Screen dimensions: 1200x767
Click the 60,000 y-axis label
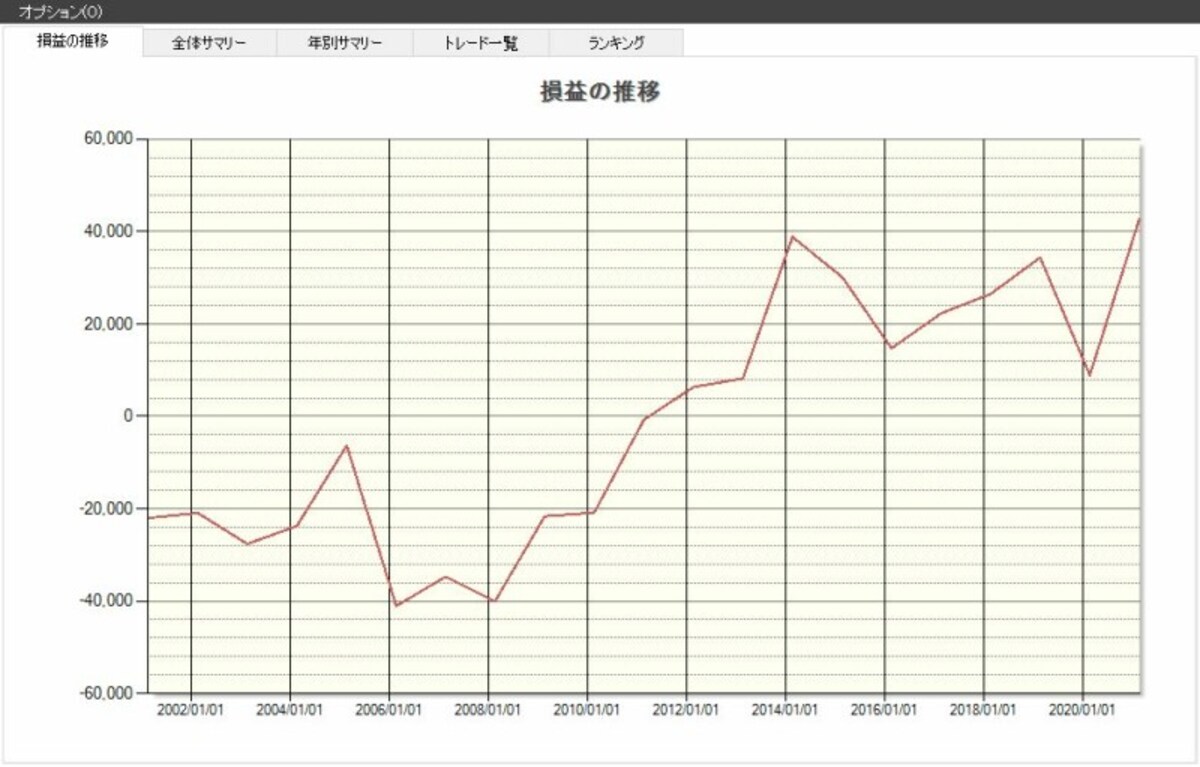tap(105, 139)
